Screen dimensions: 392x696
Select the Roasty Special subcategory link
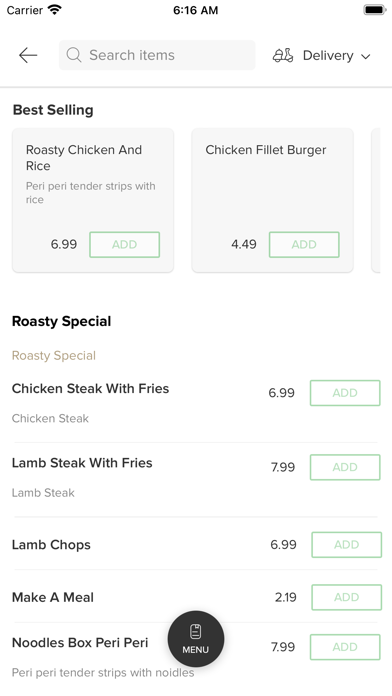click(54, 356)
